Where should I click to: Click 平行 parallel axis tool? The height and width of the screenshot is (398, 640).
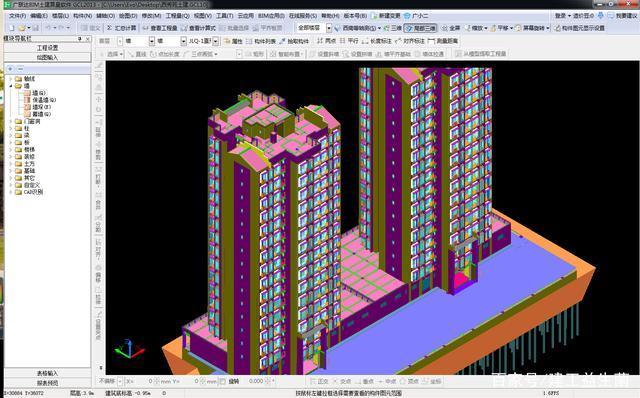pyautogui.click(x=349, y=41)
